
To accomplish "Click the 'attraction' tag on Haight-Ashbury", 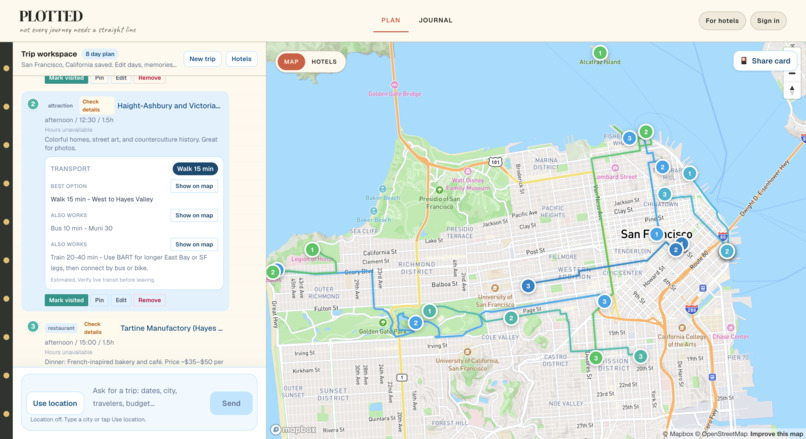I will tap(60, 105).
